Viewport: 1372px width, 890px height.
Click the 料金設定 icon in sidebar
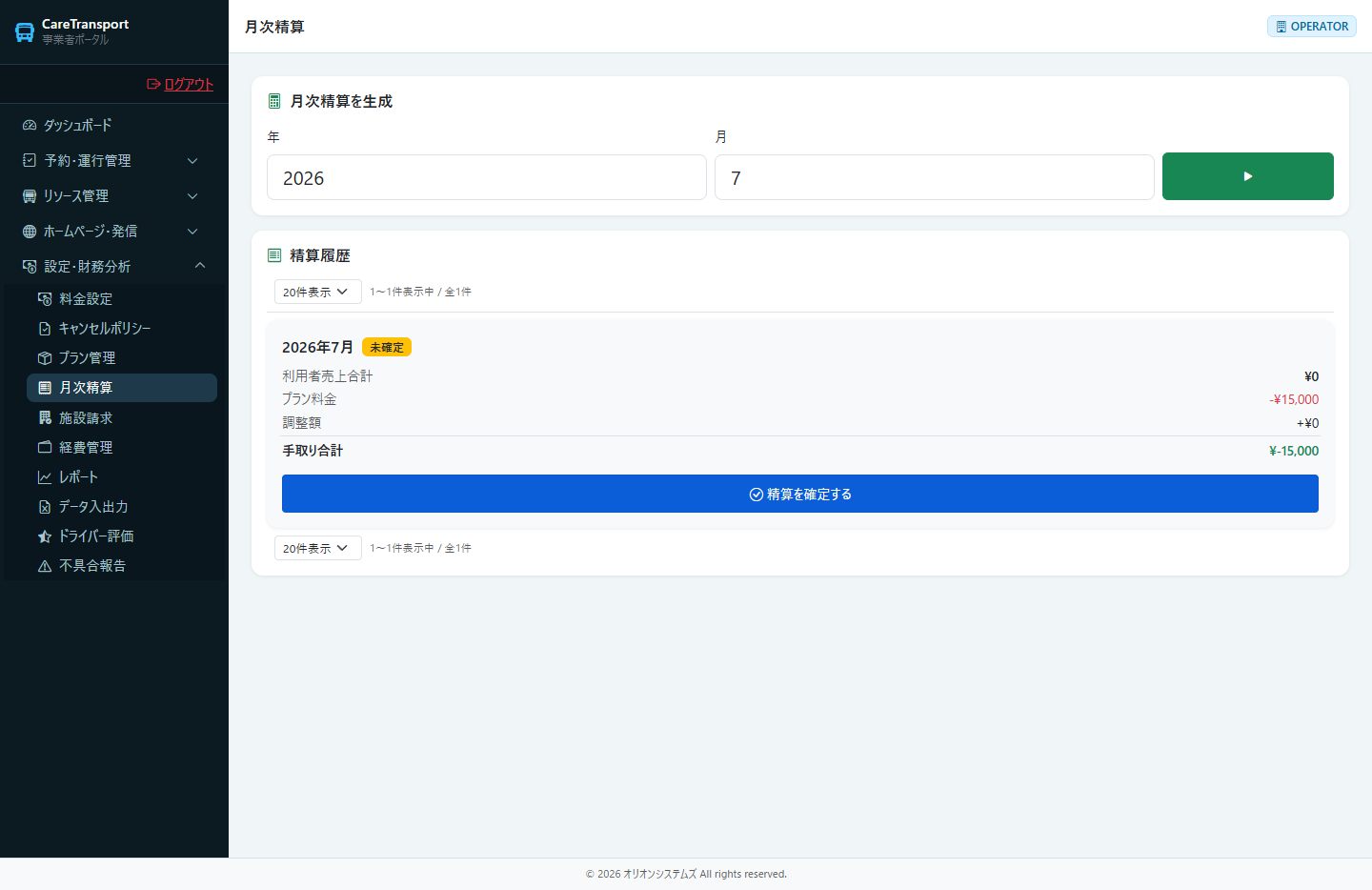(x=45, y=298)
